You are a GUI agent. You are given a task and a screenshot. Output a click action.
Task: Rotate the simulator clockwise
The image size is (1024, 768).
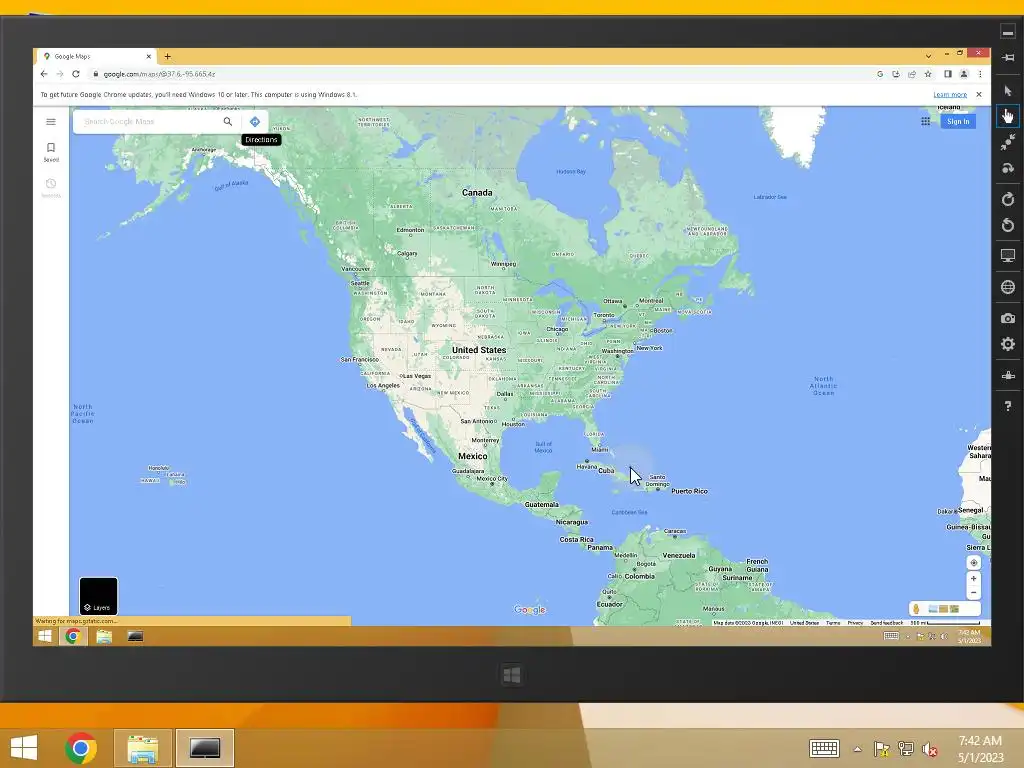pyautogui.click(x=1008, y=199)
